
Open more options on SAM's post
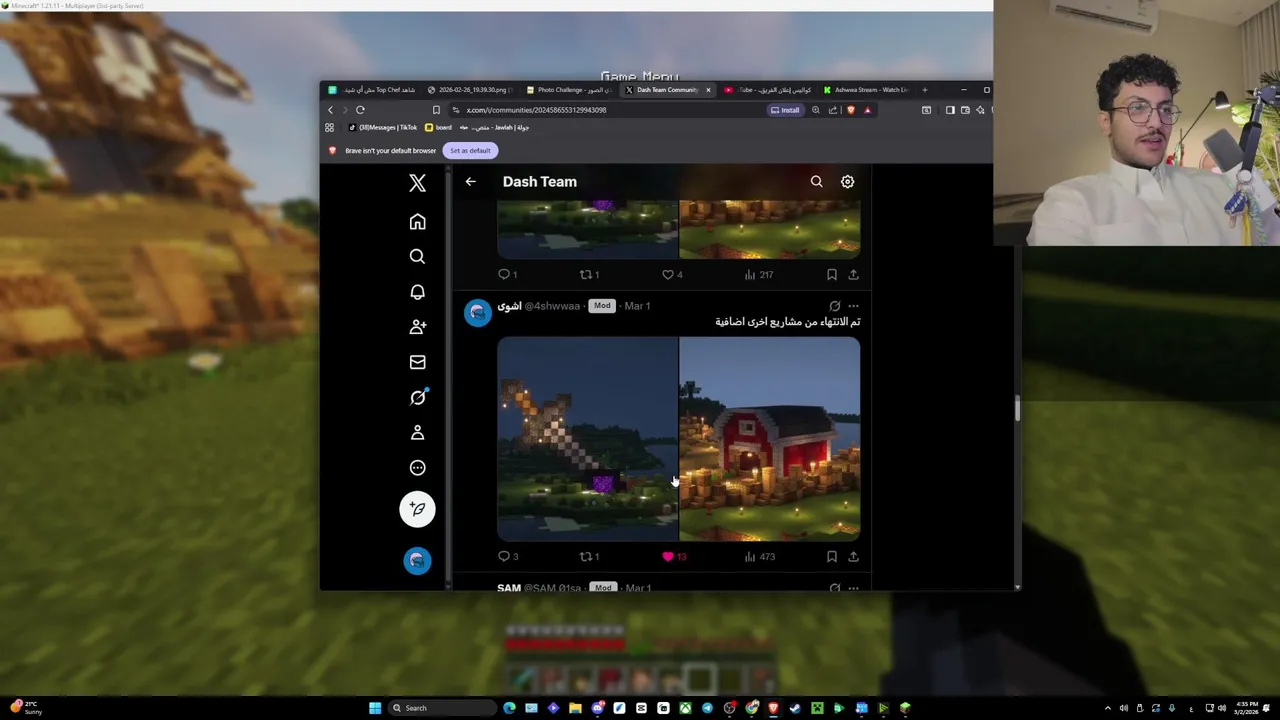pyautogui.click(x=853, y=588)
